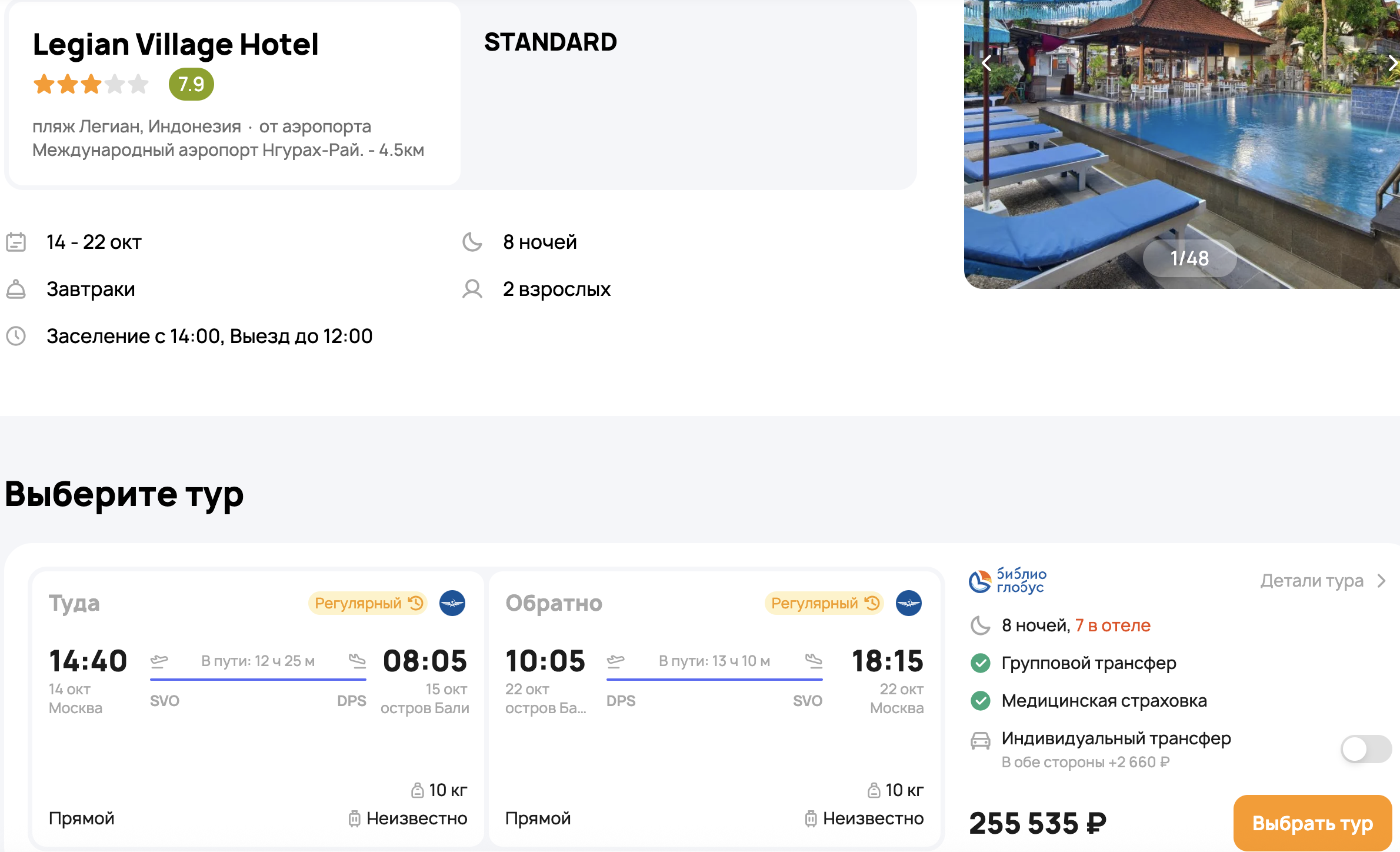Viewport: 1400px width, 852px height.
Task: Open the hotel pool photo gallery
Action: pos(1182,144)
